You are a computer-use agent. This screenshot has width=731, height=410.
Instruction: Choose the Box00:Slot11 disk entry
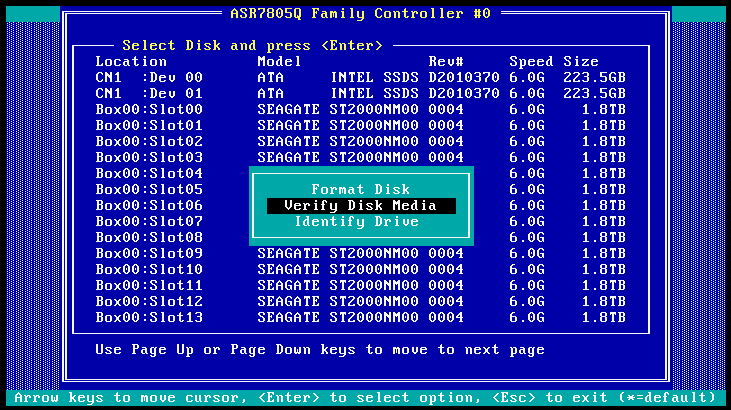coord(360,285)
